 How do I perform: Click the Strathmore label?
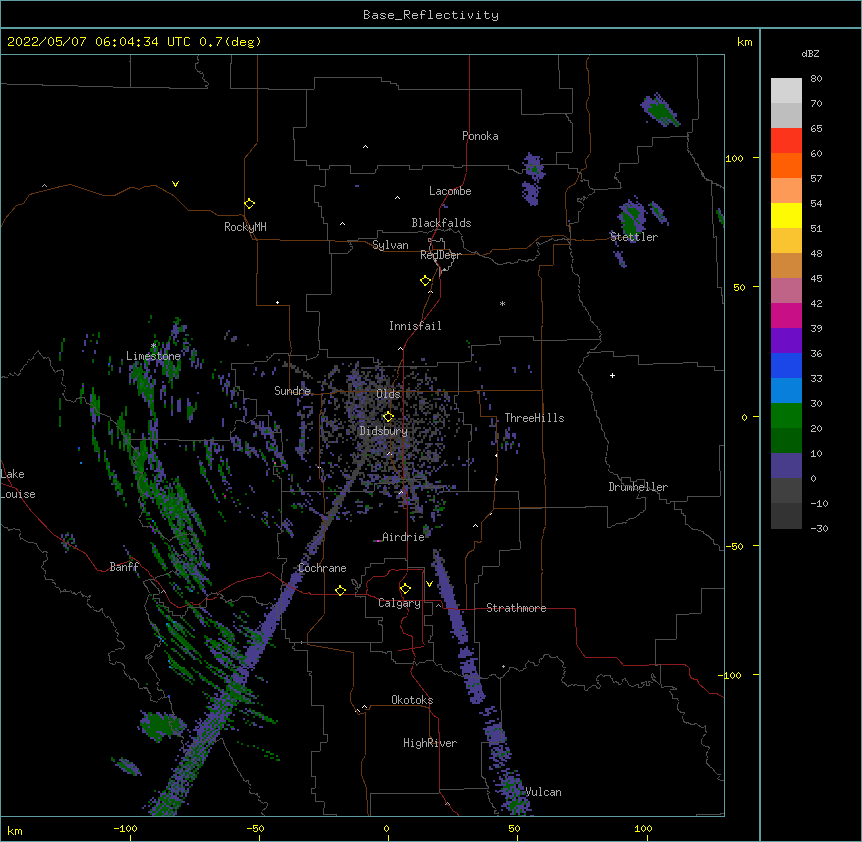516,608
